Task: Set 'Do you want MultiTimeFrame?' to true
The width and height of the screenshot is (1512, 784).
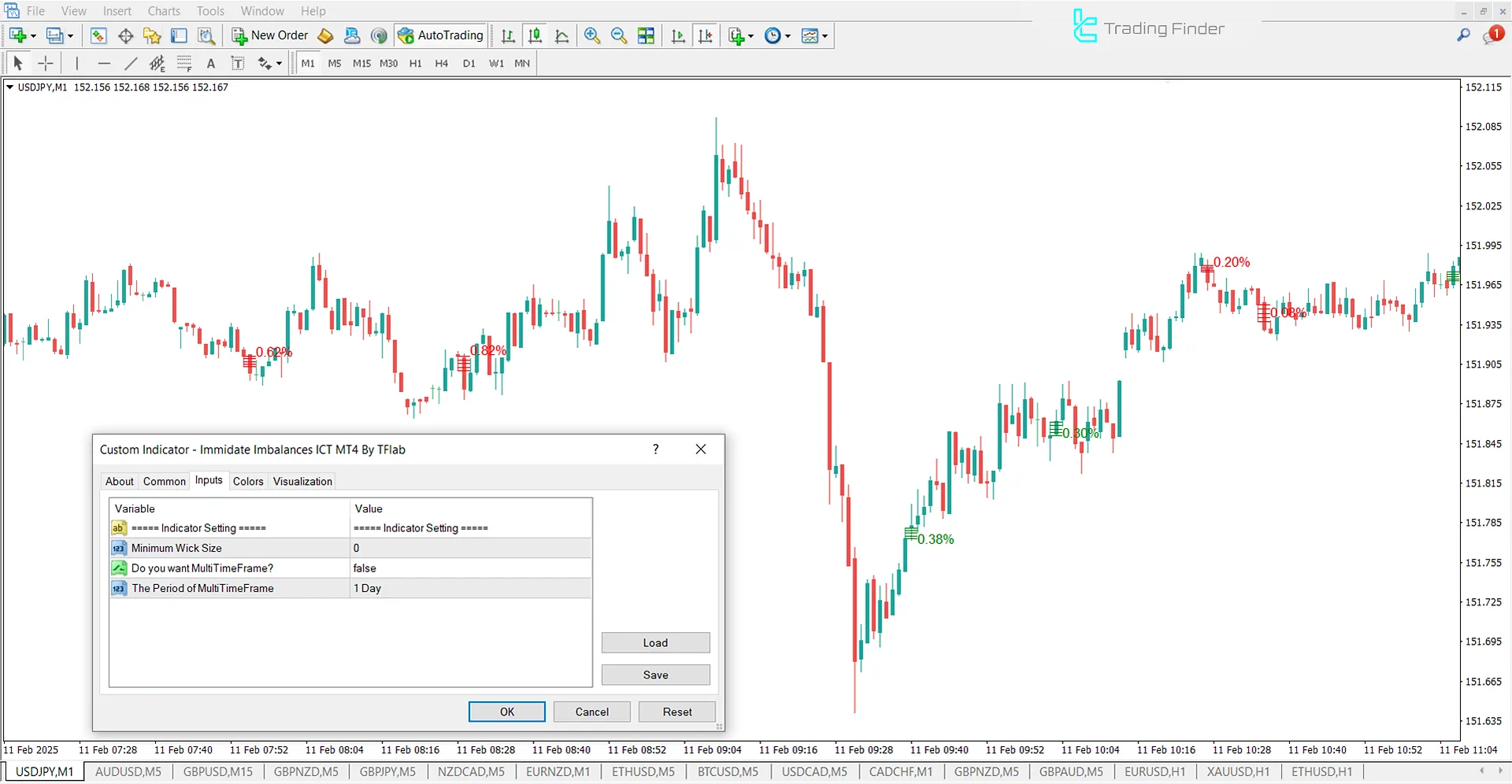Action: [x=470, y=568]
